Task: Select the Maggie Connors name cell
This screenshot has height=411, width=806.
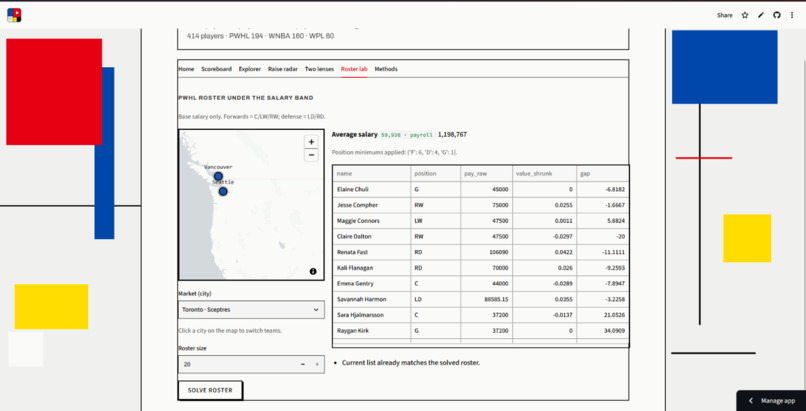Action: pos(371,221)
